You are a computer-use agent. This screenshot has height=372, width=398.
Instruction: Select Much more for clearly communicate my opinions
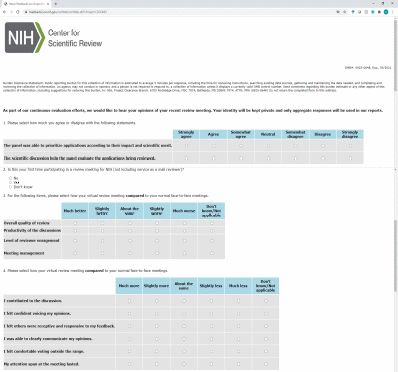(129, 339)
